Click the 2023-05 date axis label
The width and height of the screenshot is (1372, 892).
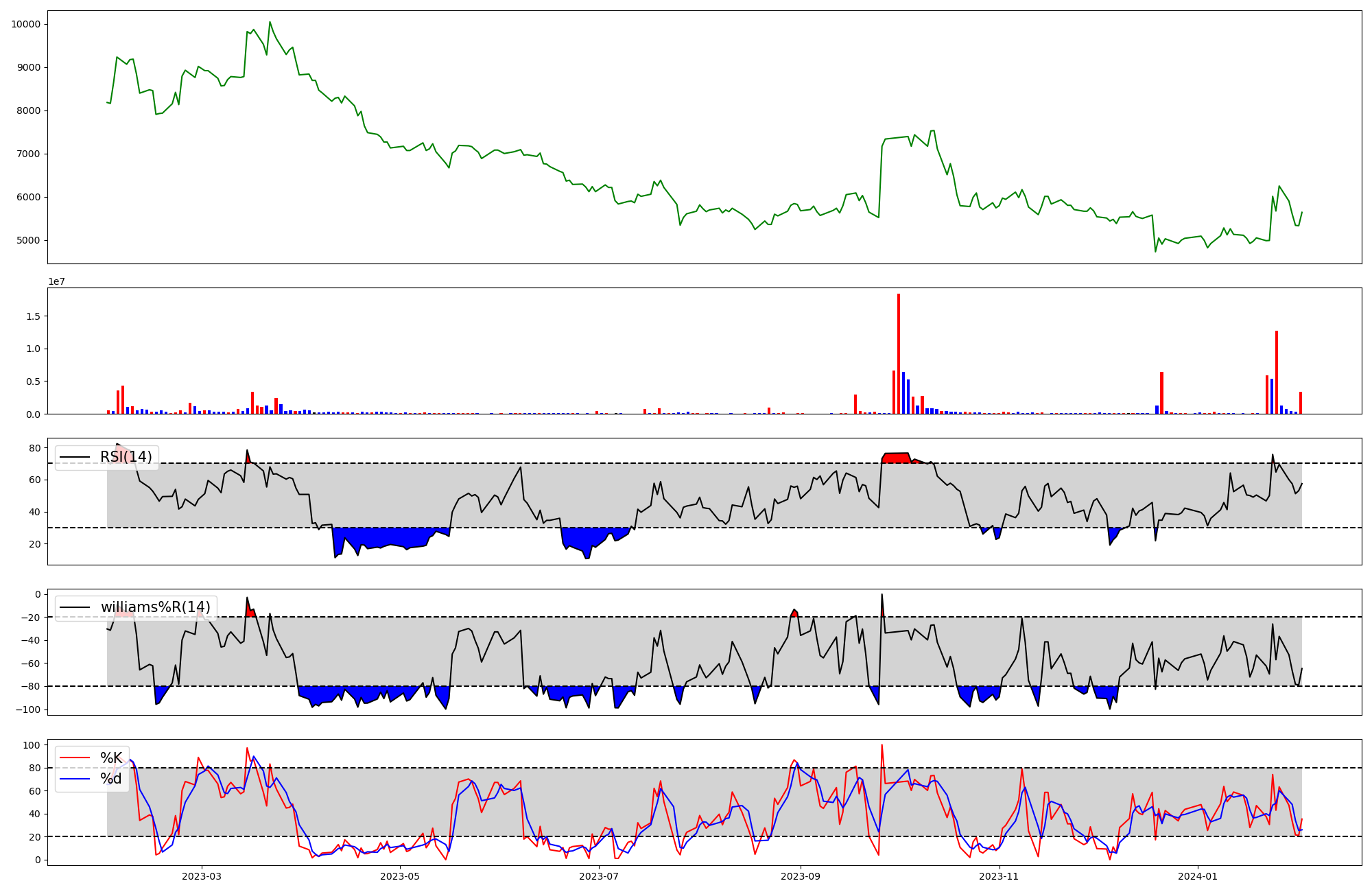pyautogui.click(x=399, y=876)
